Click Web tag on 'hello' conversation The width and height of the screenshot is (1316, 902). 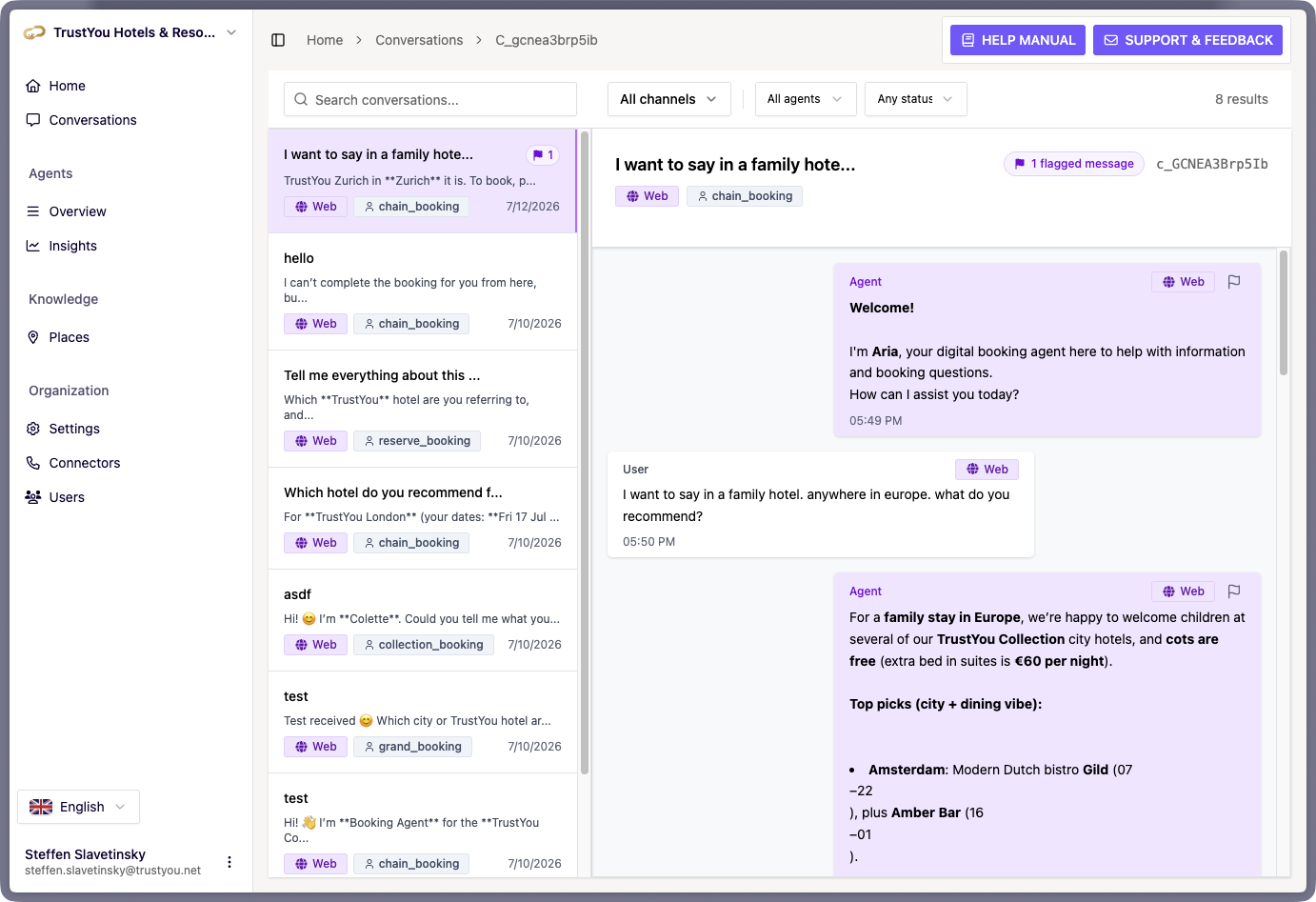tap(315, 324)
